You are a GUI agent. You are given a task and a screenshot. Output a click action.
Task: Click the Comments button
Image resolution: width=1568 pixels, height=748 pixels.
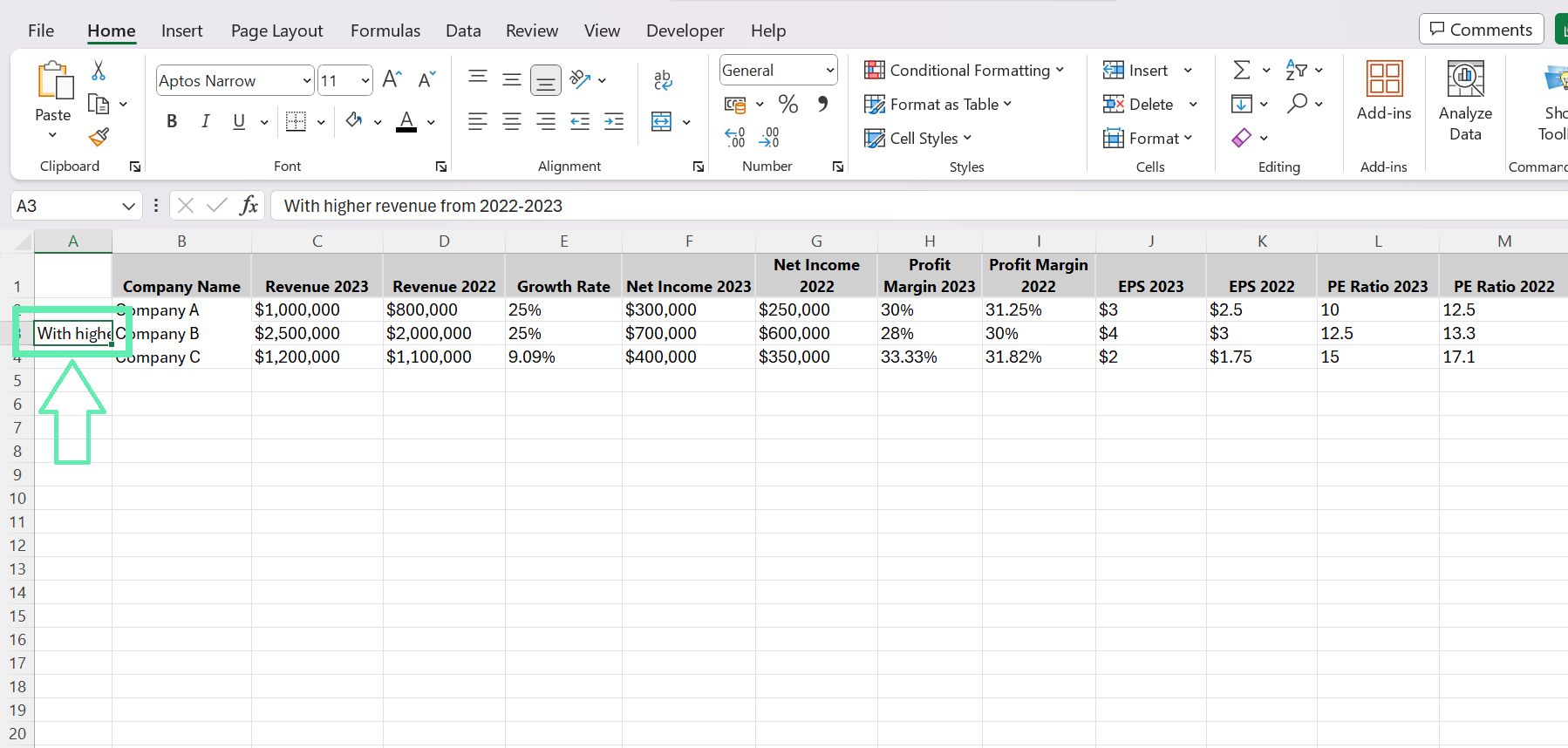click(x=1481, y=30)
